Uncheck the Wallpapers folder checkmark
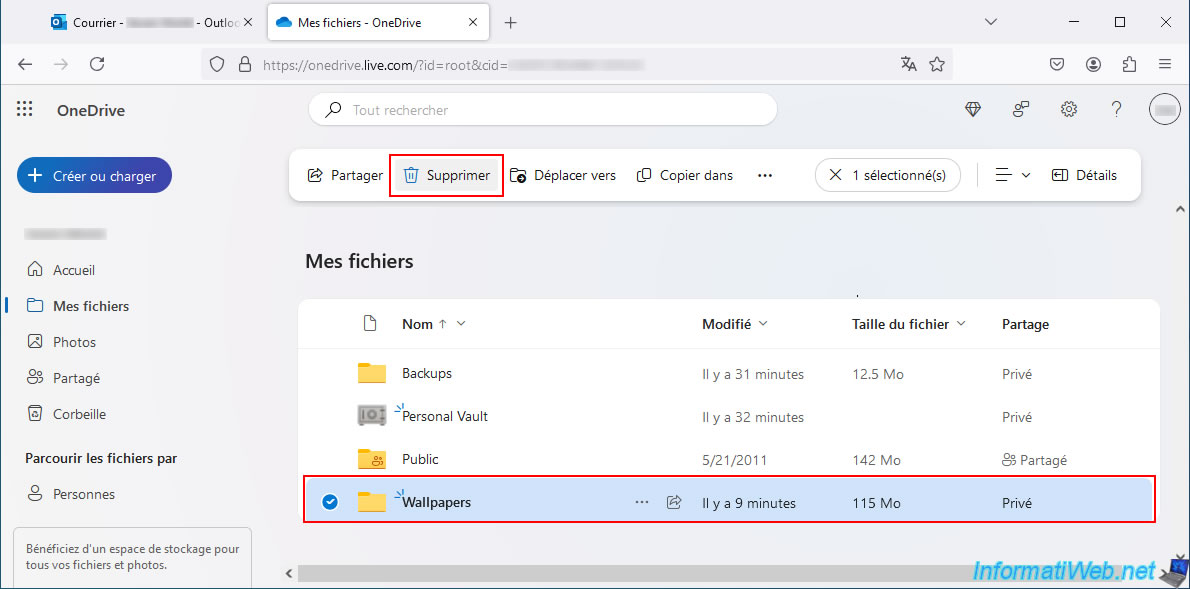 pos(329,502)
